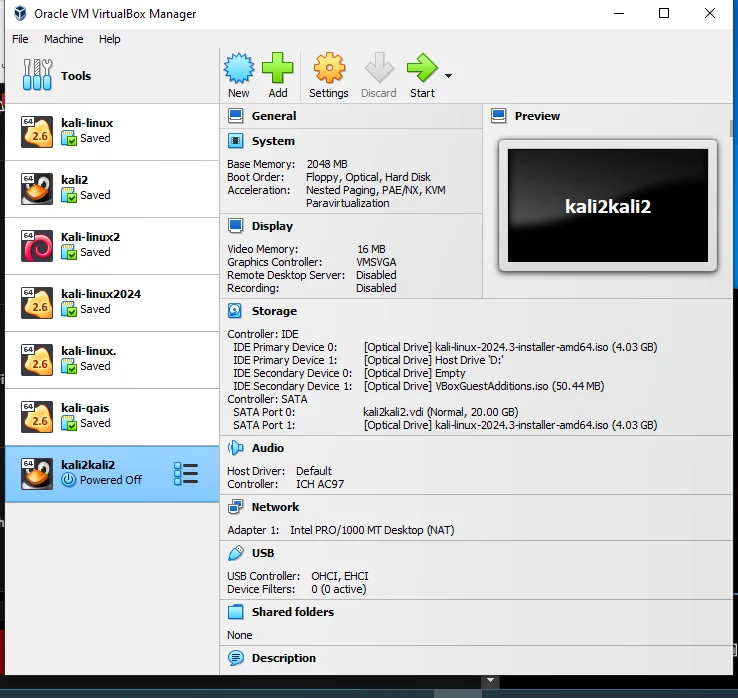The width and height of the screenshot is (738, 698).
Task: Click the scroll-down arrow at window bottom
Action: (490, 681)
